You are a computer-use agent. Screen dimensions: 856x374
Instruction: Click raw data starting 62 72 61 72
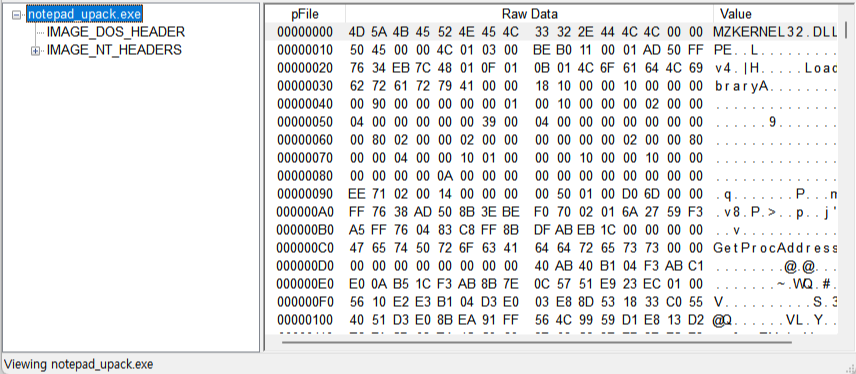coord(526,86)
